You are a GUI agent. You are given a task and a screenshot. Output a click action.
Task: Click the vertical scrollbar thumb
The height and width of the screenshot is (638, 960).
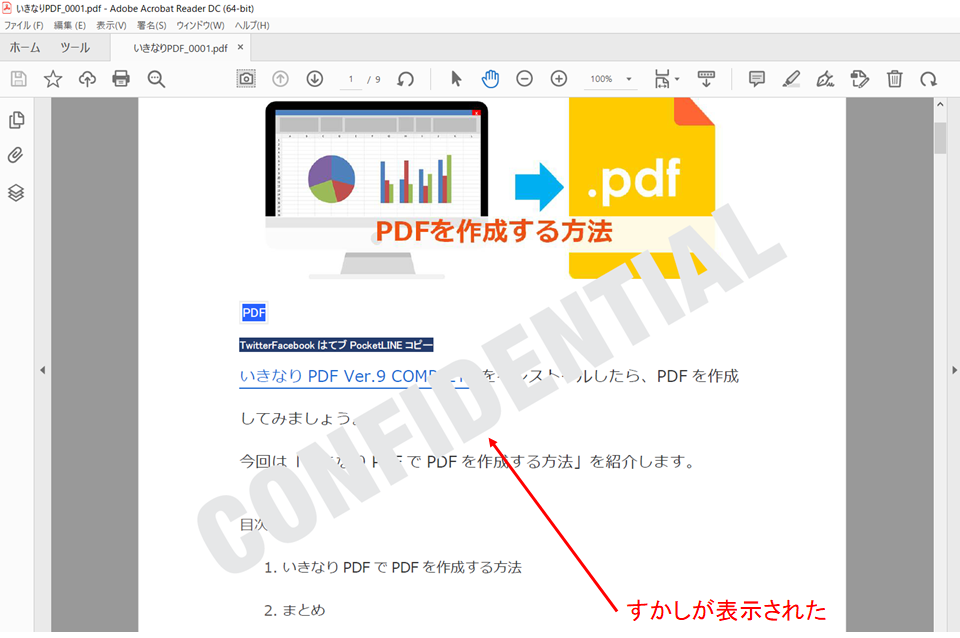tap(940, 138)
